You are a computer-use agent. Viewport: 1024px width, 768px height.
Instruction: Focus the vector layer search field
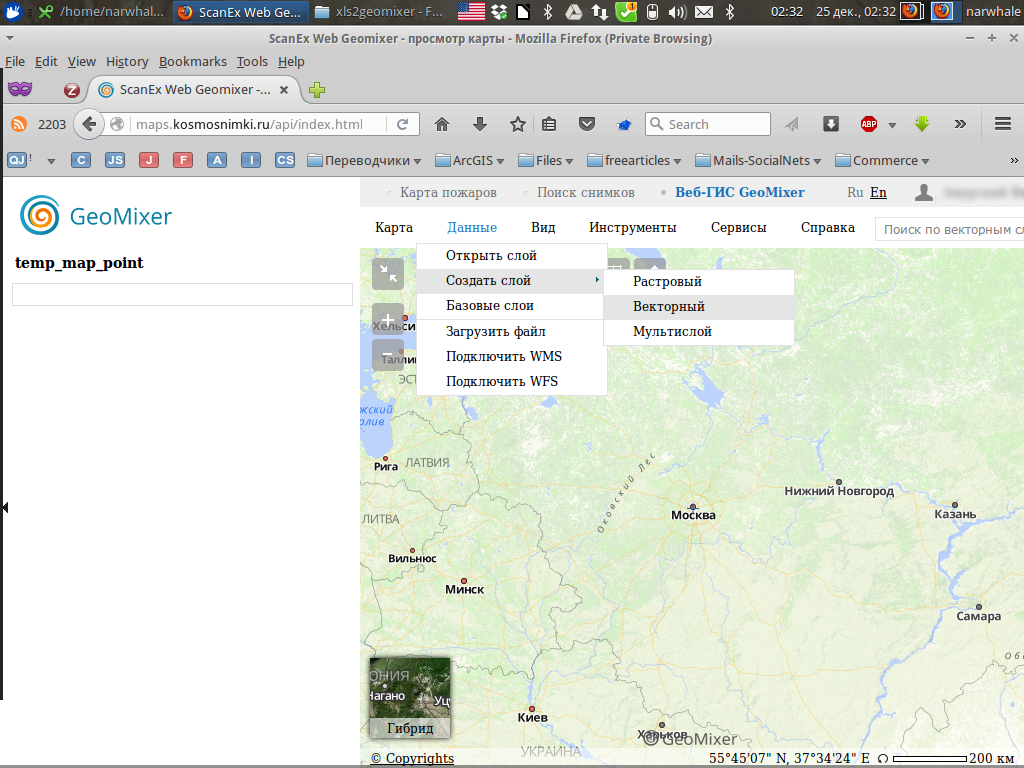(x=949, y=229)
